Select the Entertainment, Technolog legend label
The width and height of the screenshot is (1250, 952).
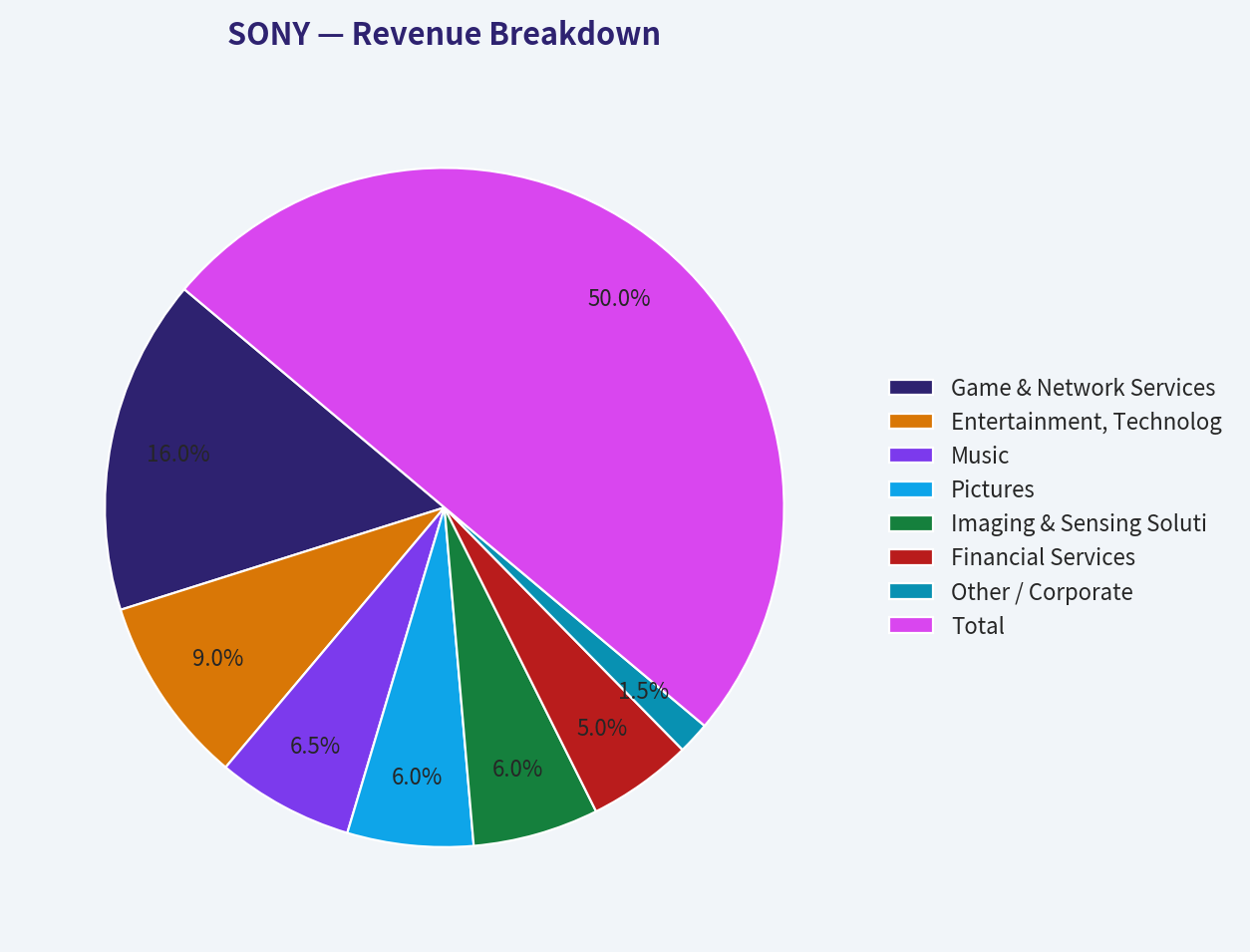[1086, 421]
